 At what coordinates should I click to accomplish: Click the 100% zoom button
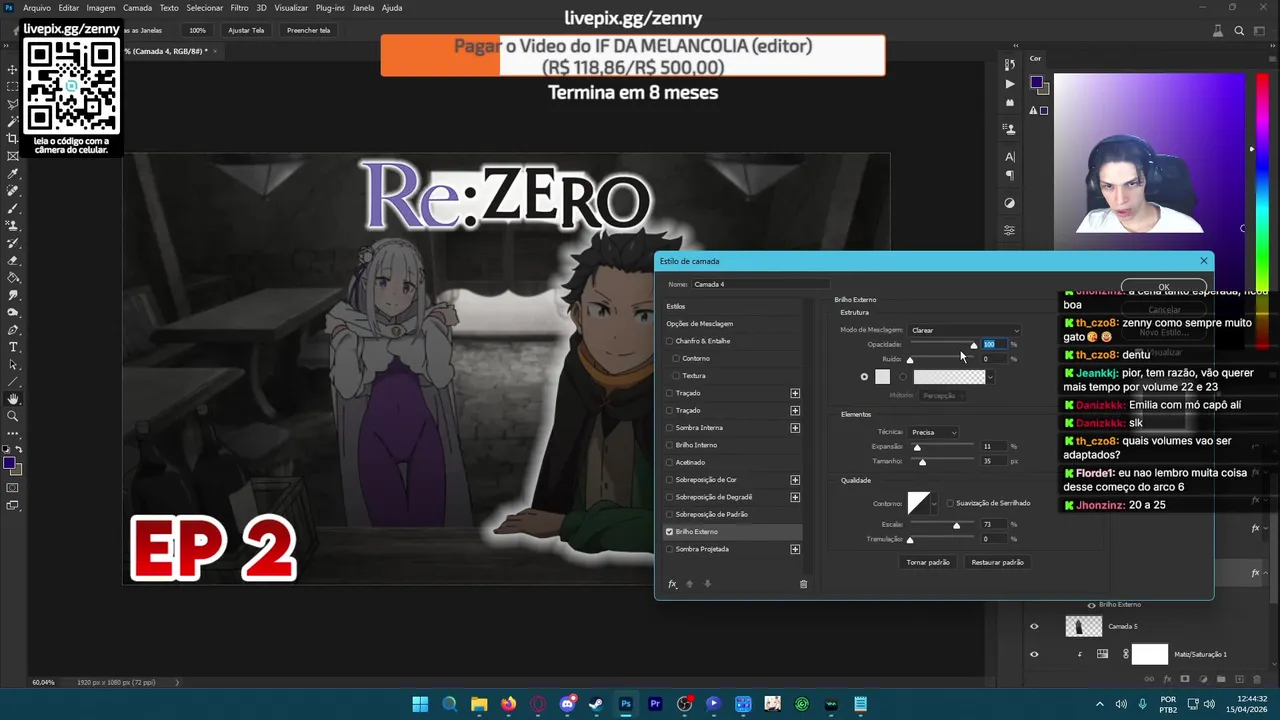click(197, 30)
